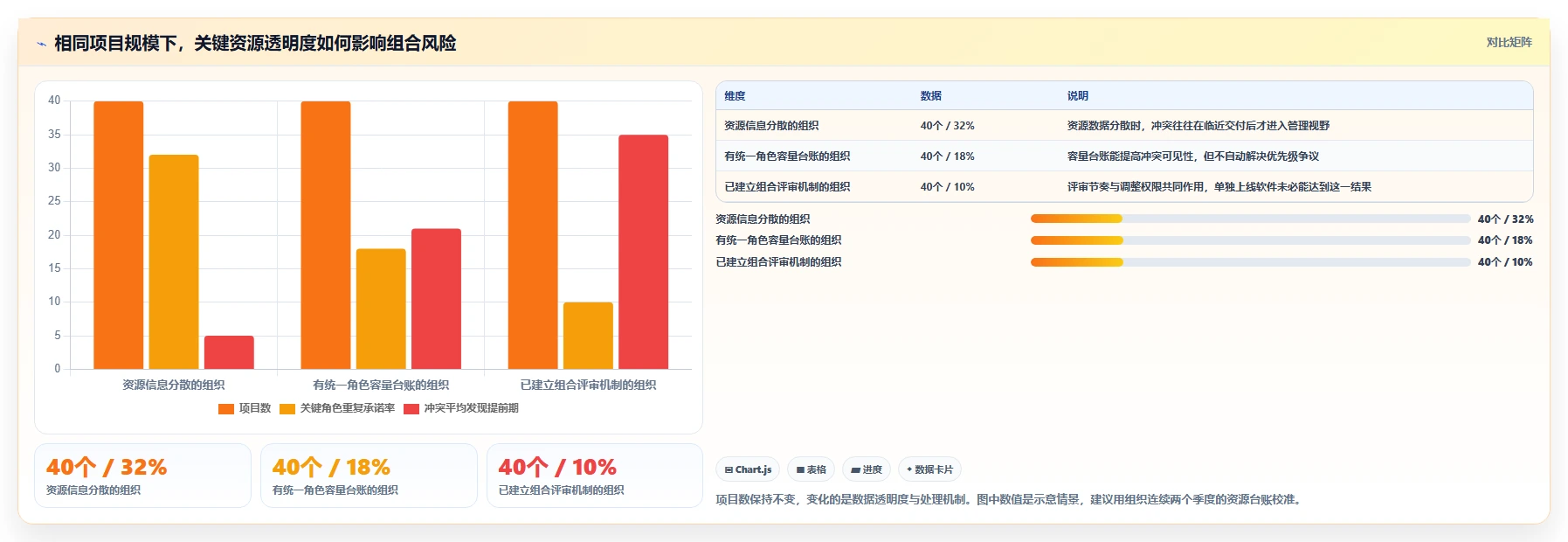Click the amber bar in 已建立组合评审机制的组织 group
The height and width of the screenshot is (542, 1568).
tap(588, 336)
